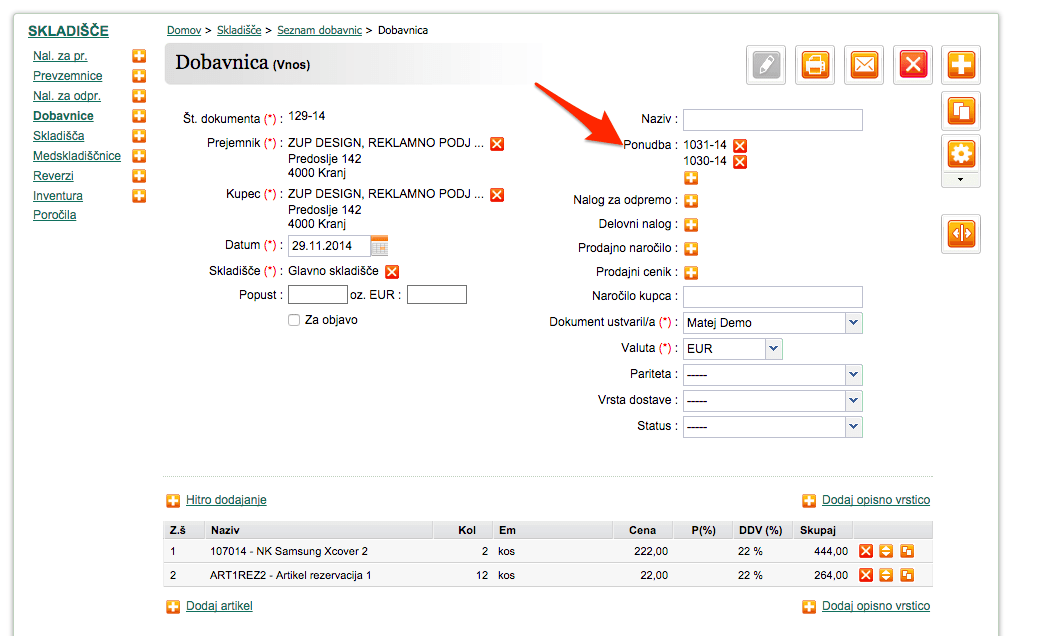Viewport: 1058px width, 636px height.
Task: Focus the Naziv input field
Action: click(x=773, y=120)
